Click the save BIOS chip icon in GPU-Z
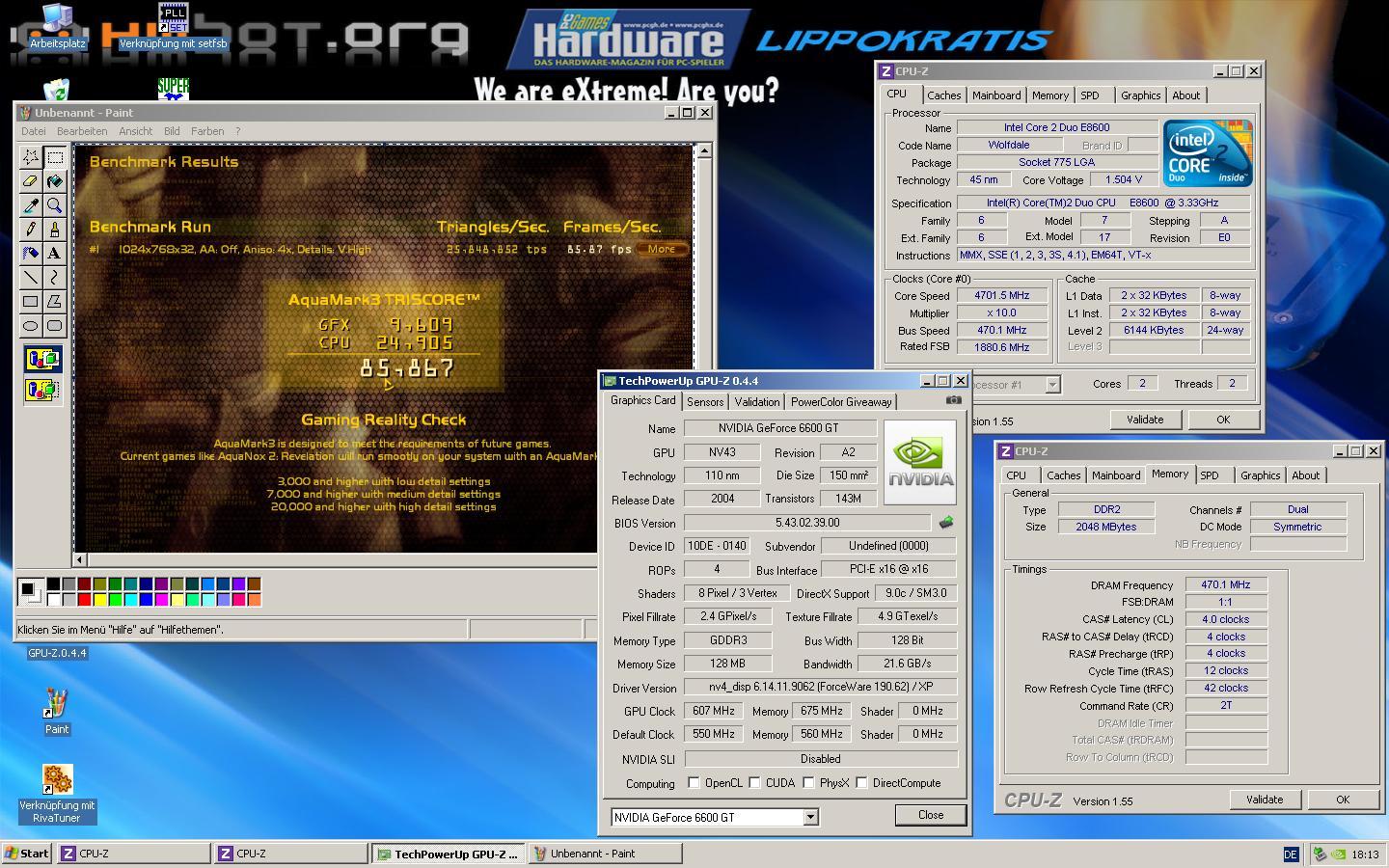The image size is (1389, 868). click(945, 523)
